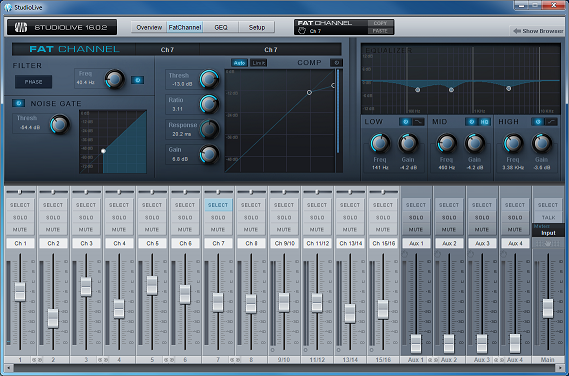Click the Show Browser button
This screenshot has width=569, height=376.
(x=539, y=31)
